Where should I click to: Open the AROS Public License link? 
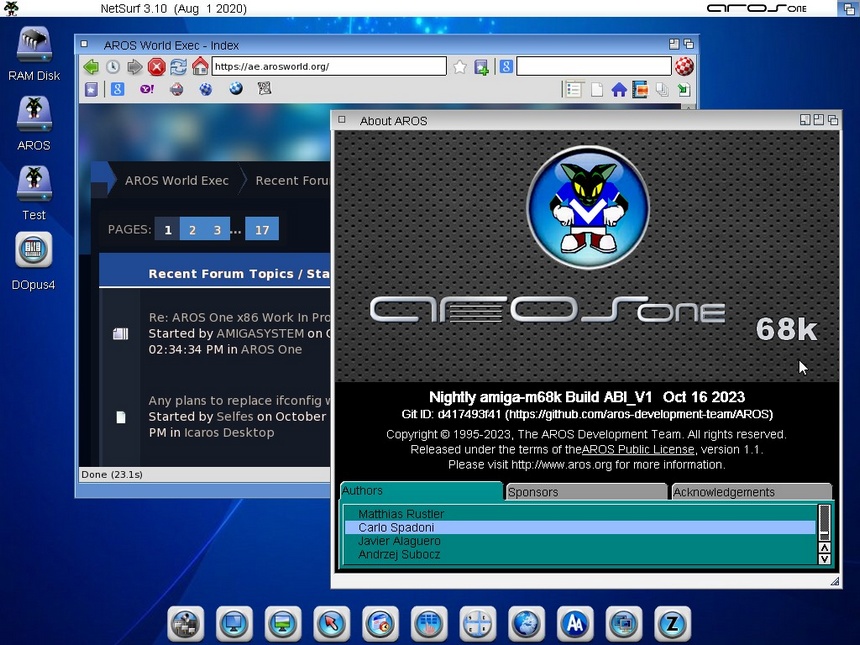pos(638,450)
